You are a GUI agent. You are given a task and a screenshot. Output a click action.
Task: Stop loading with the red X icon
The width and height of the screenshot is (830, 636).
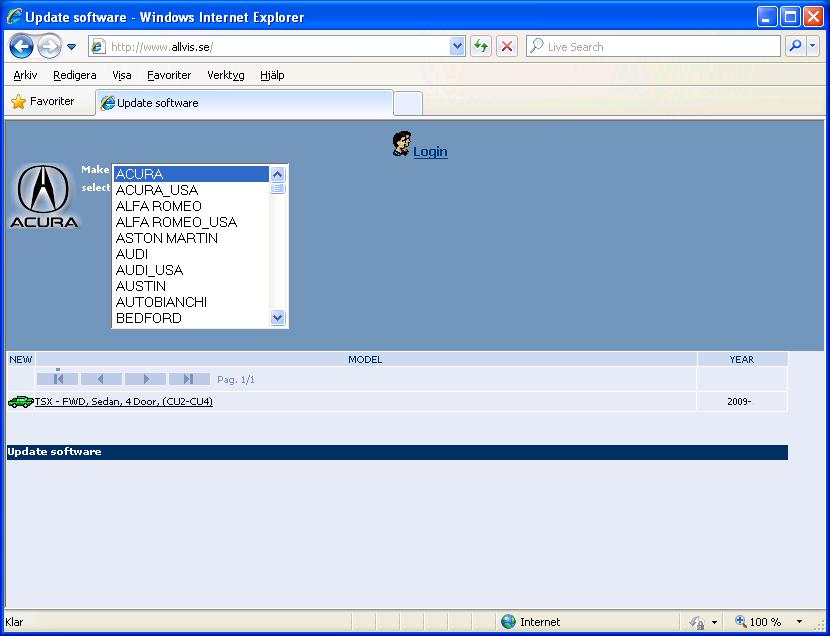[x=507, y=47]
